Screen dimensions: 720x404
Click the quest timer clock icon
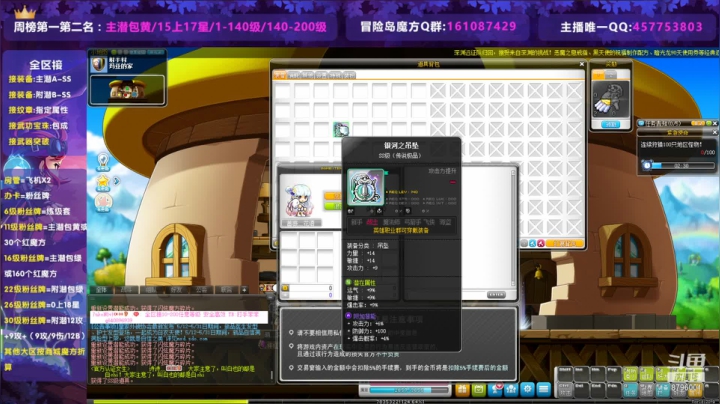click(x=647, y=165)
